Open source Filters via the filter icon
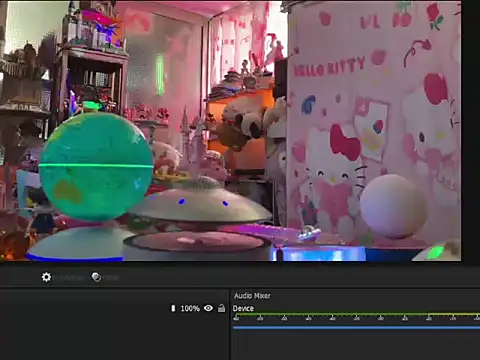Viewport: 480px width, 360px height. pyautogui.click(x=96, y=277)
